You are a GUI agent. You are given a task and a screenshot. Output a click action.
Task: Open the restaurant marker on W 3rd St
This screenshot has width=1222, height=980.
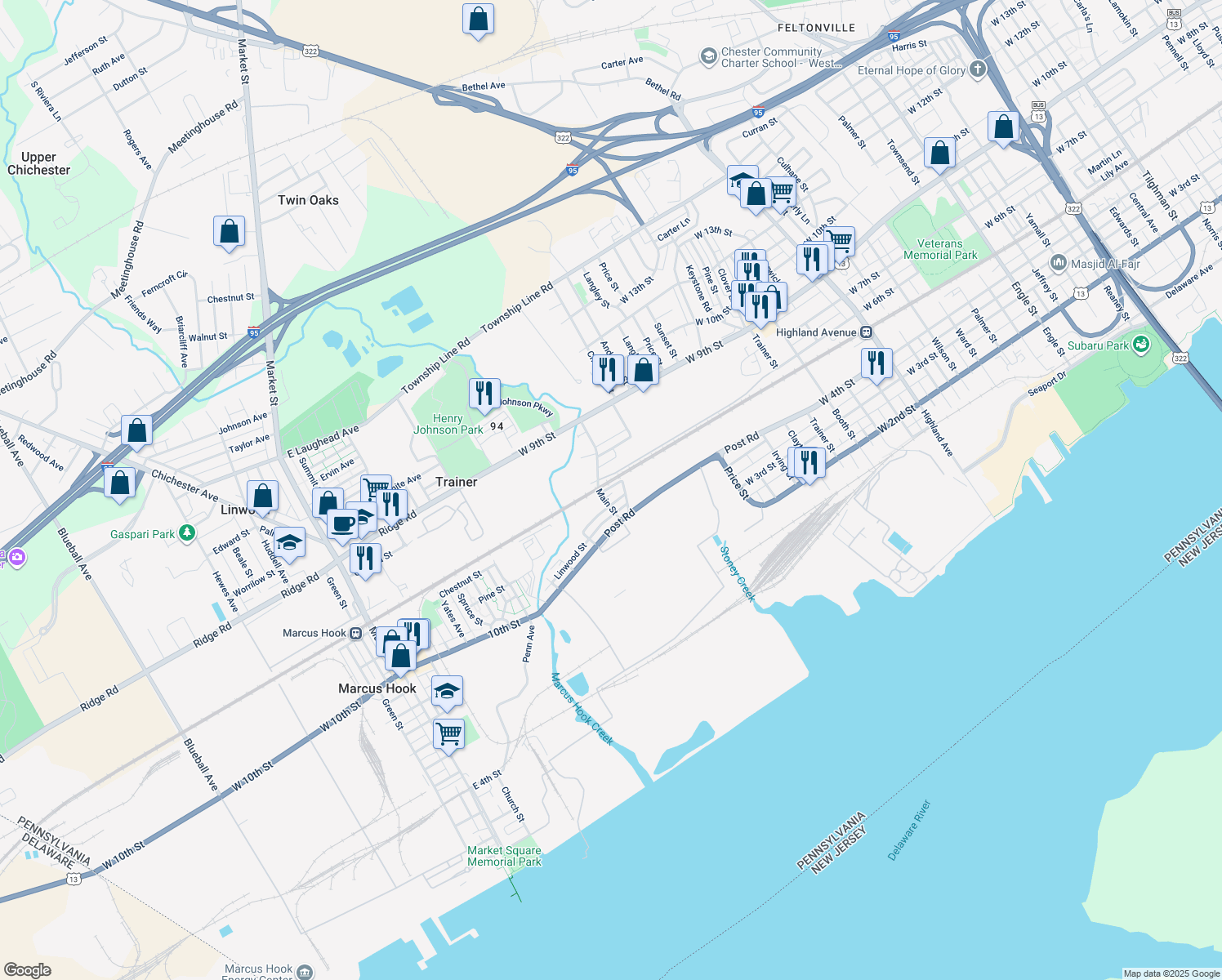coord(808,463)
